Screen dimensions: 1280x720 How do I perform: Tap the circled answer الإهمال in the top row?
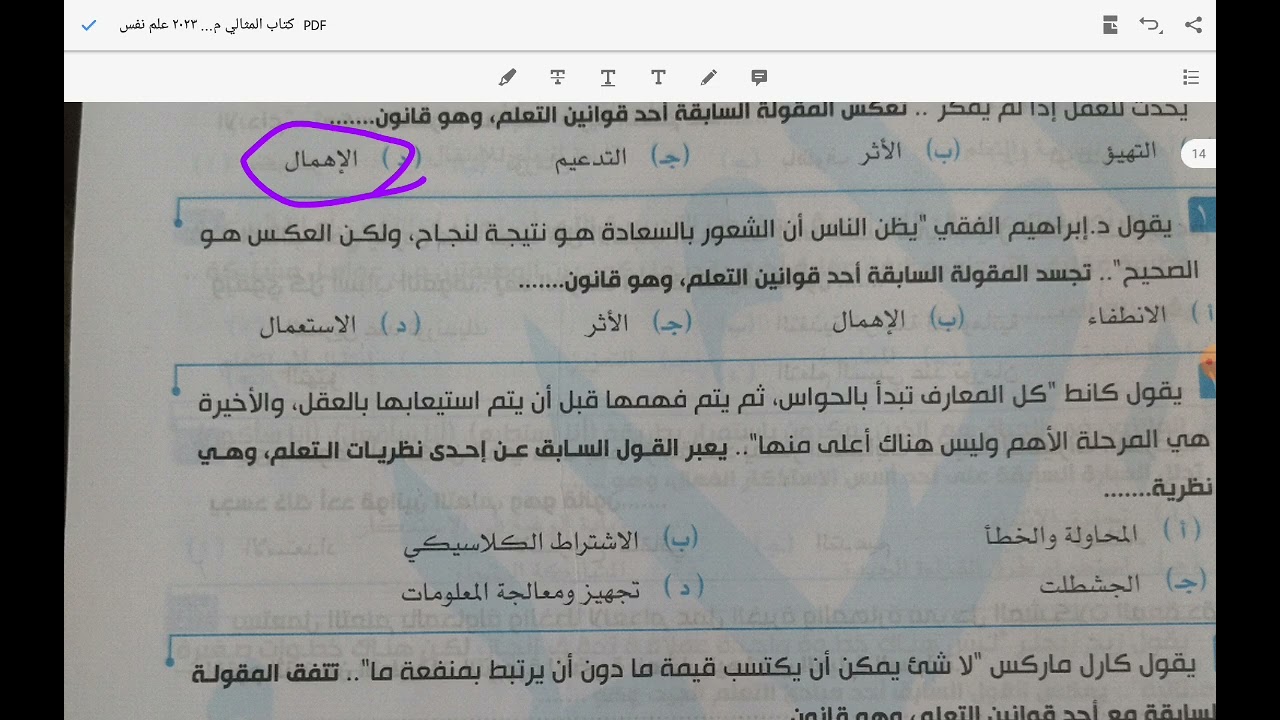(321, 159)
